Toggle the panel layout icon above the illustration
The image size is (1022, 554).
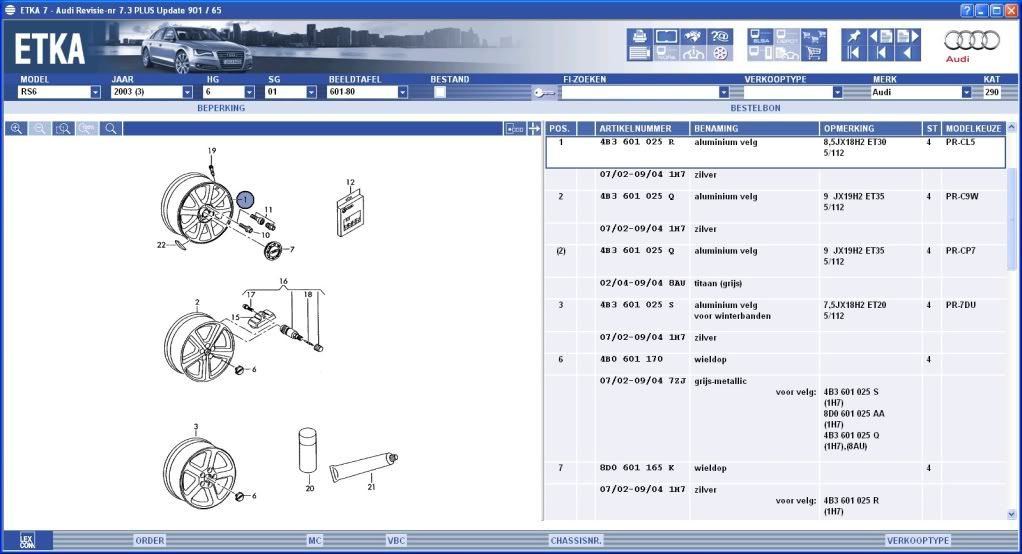coord(514,128)
